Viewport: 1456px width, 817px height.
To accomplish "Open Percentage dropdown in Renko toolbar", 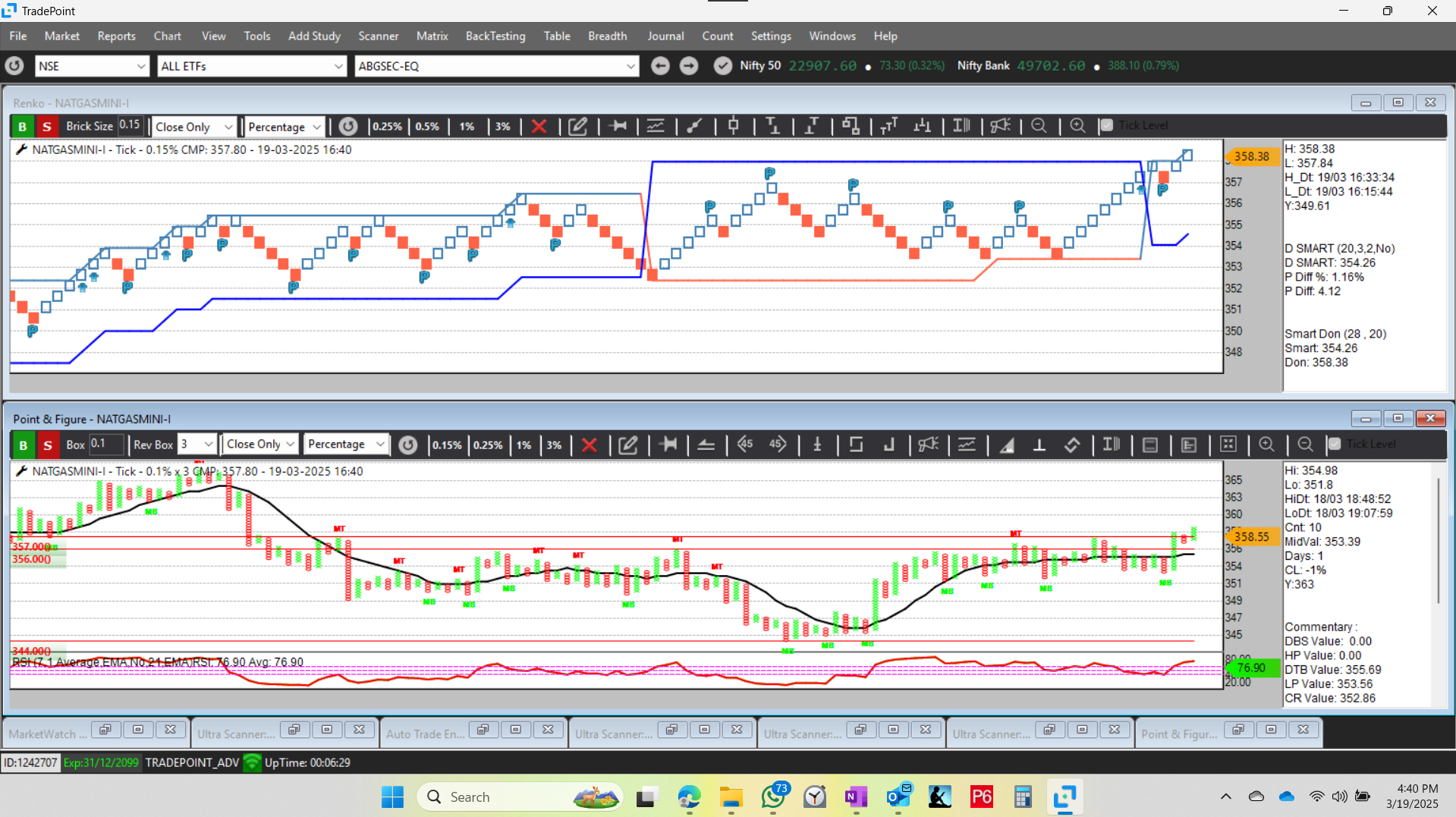I will [285, 127].
